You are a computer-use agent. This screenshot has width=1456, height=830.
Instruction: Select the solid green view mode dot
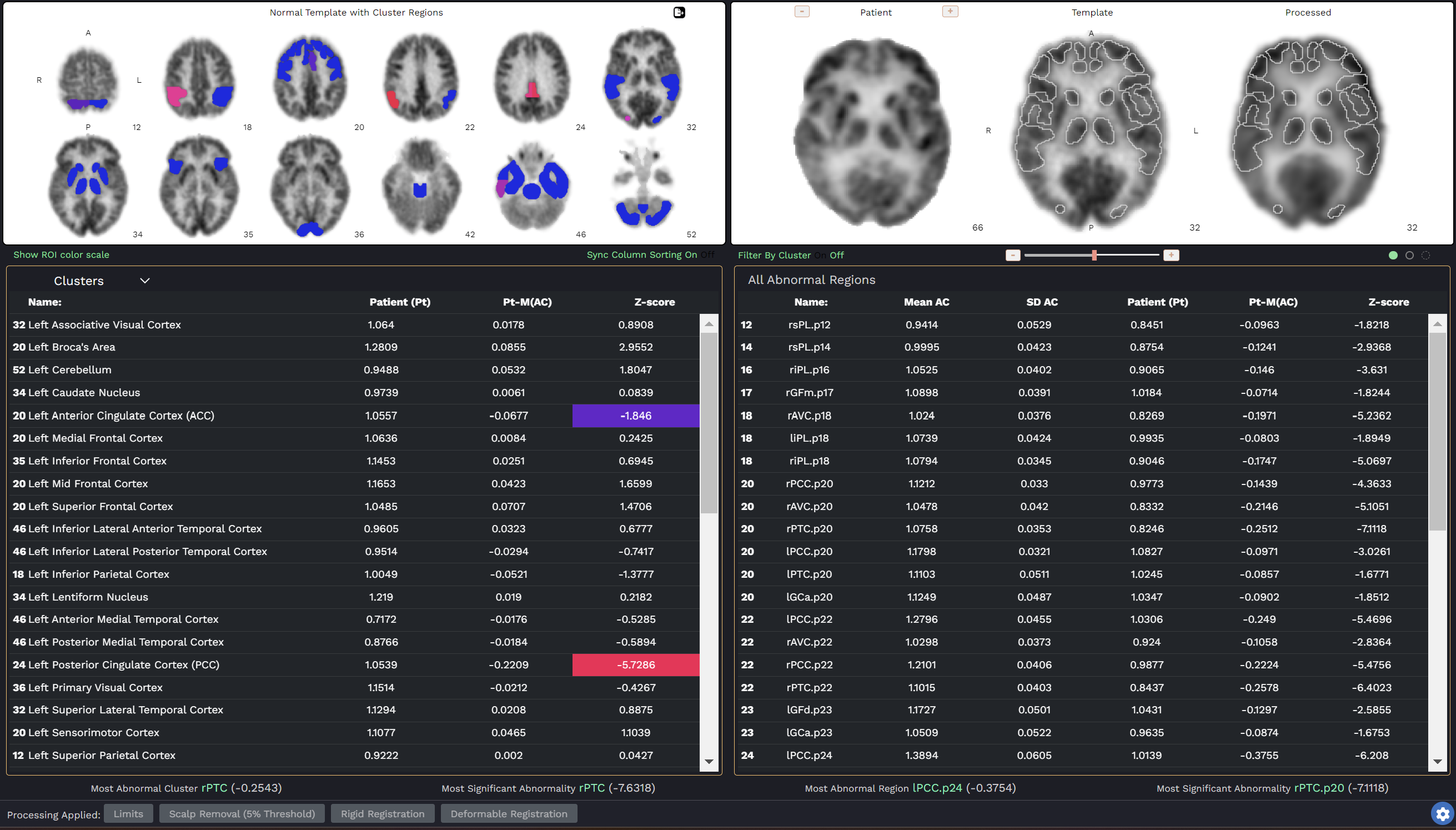coord(1393,256)
